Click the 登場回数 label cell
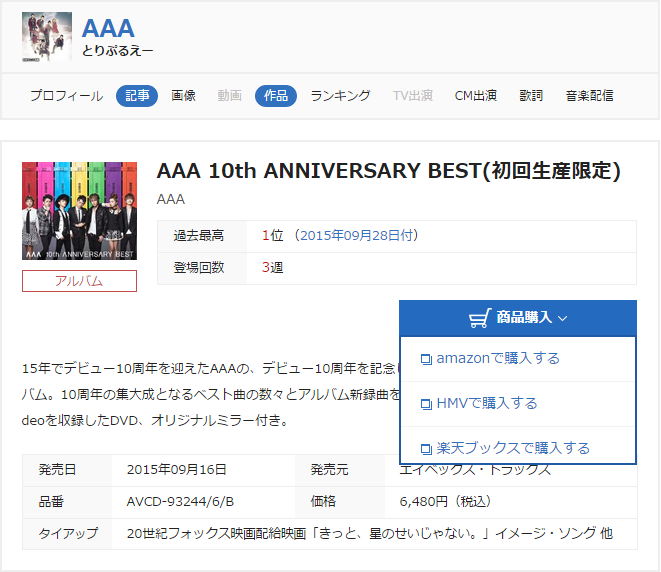The image size is (661, 572). (x=202, y=268)
